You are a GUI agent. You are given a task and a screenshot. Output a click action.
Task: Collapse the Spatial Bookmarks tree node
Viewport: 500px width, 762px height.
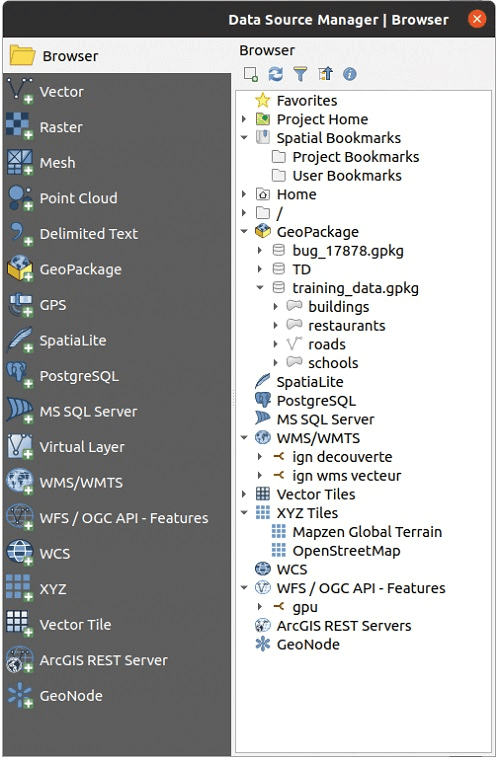244,138
